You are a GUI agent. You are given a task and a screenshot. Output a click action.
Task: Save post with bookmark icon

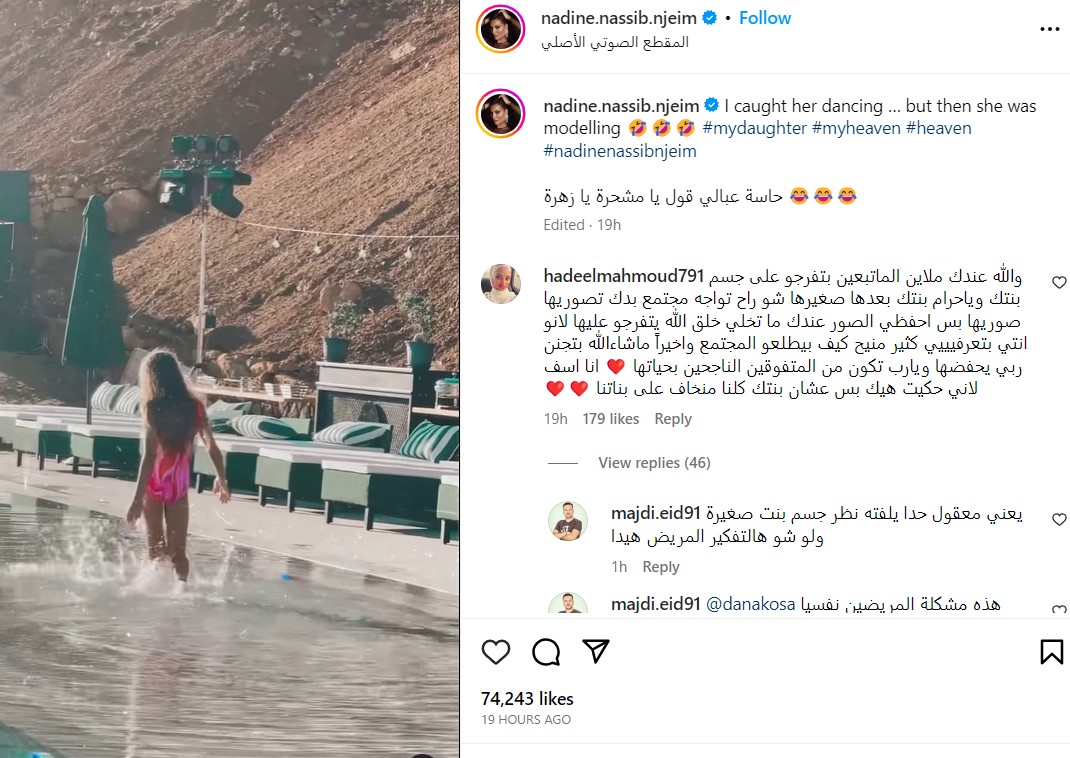(x=1052, y=652)
